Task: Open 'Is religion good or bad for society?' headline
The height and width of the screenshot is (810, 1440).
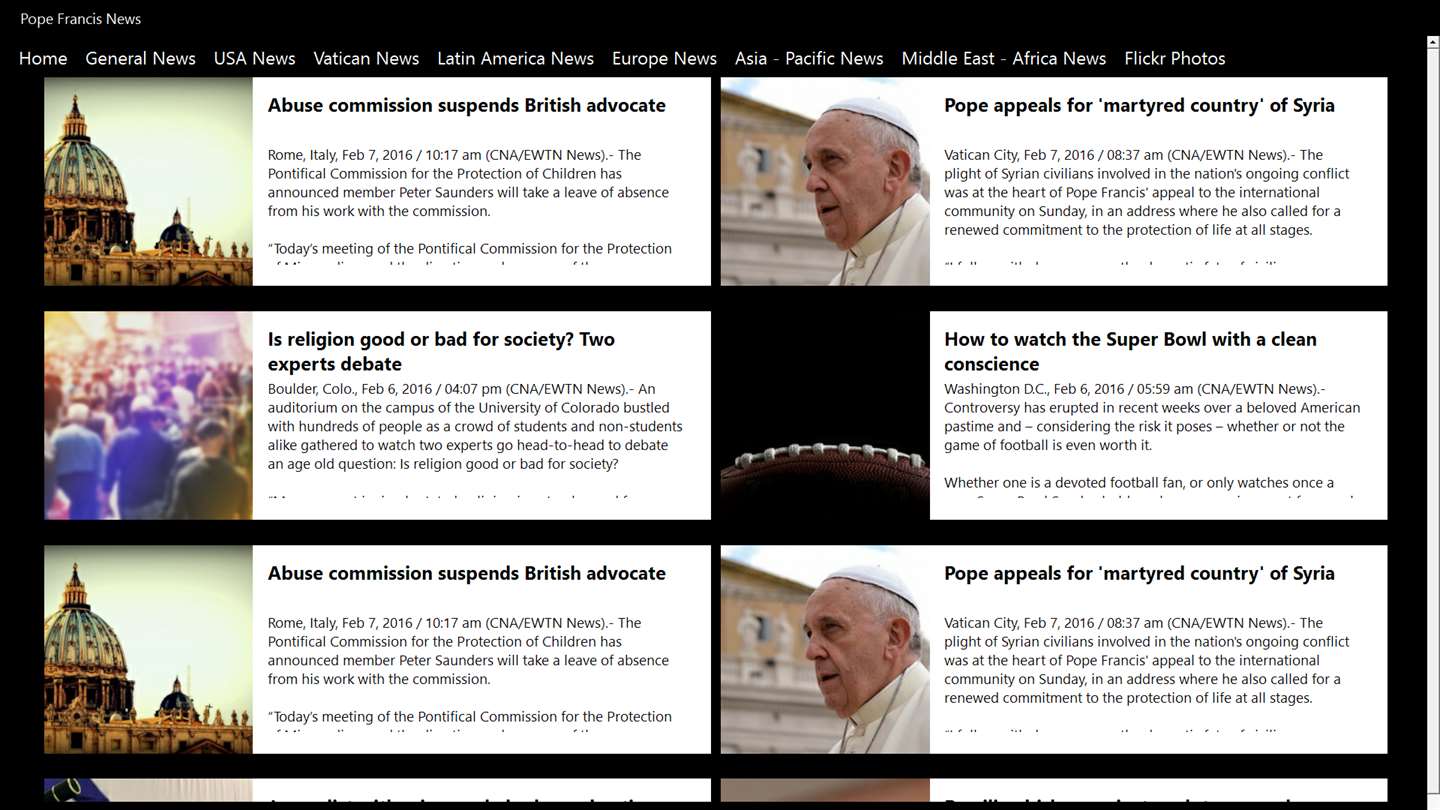Action: 441,351
